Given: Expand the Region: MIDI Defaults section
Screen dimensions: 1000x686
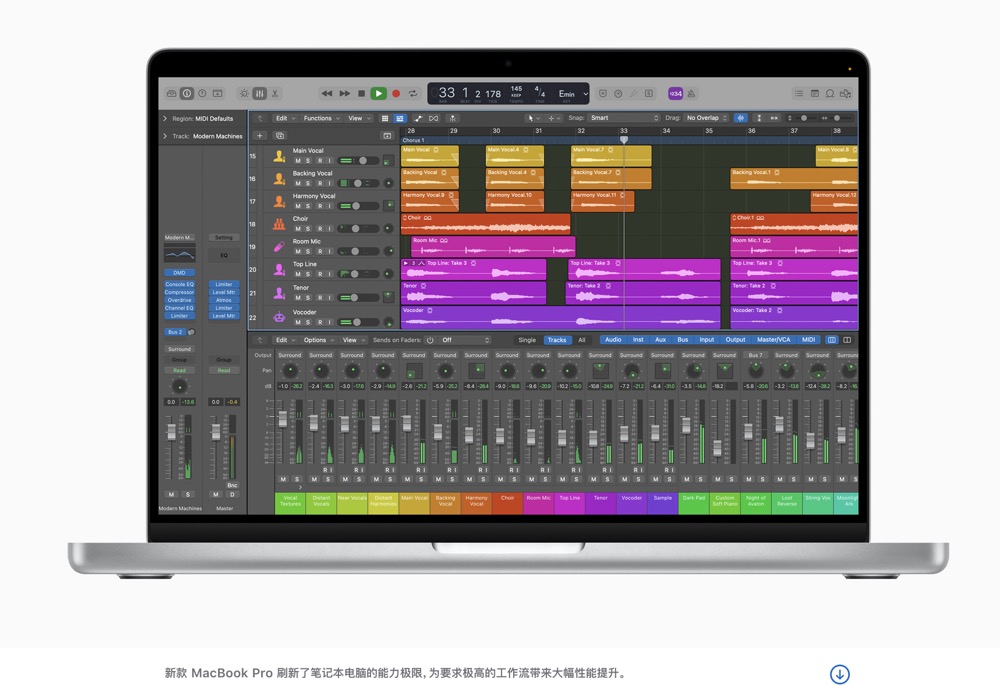Looking at the screenshot, I should [165, 119].
